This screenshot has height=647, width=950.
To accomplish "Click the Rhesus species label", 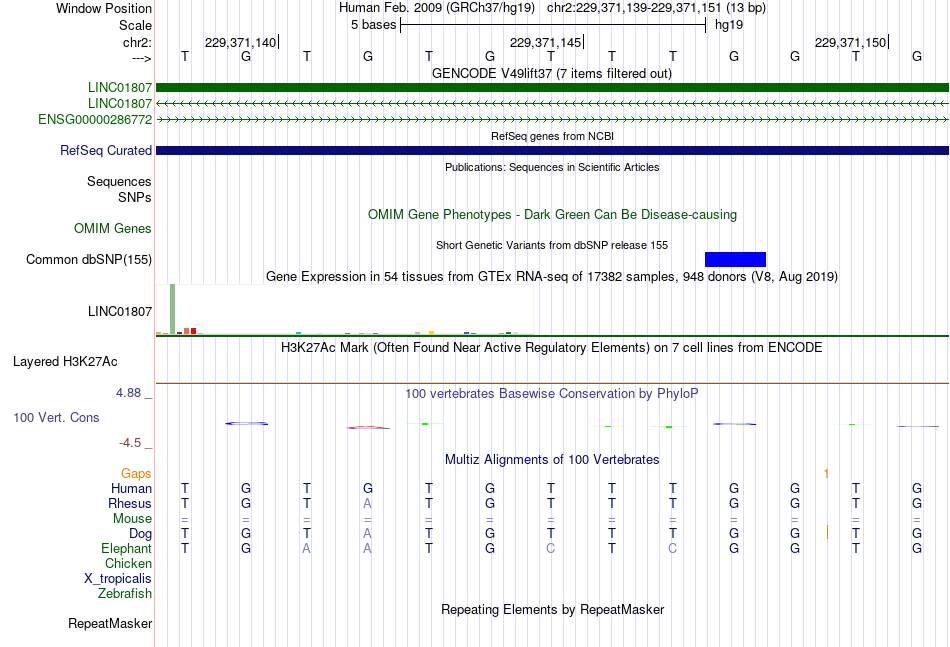I will (x=130, y=503).
